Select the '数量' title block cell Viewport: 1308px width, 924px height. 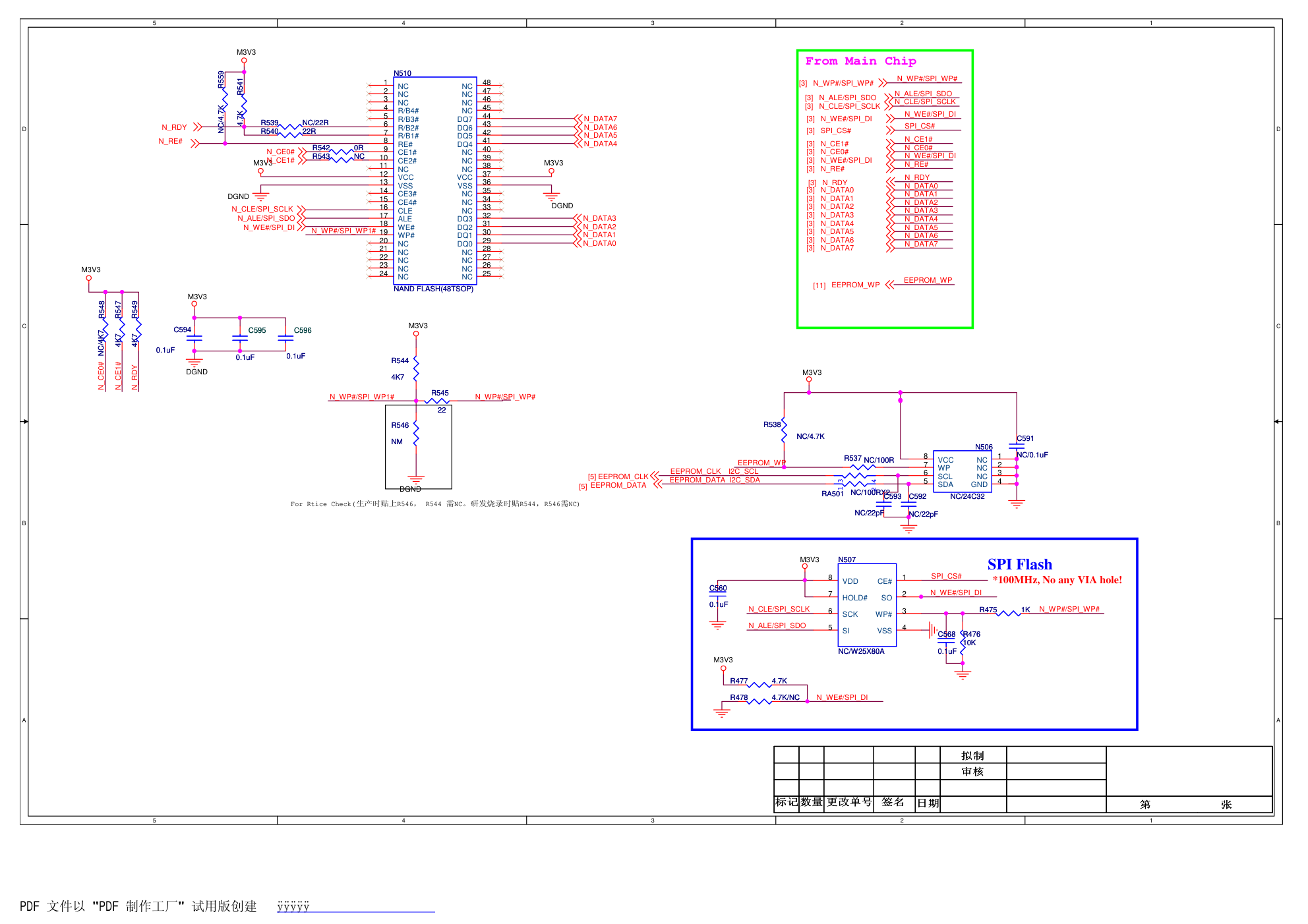coord(812,802)
